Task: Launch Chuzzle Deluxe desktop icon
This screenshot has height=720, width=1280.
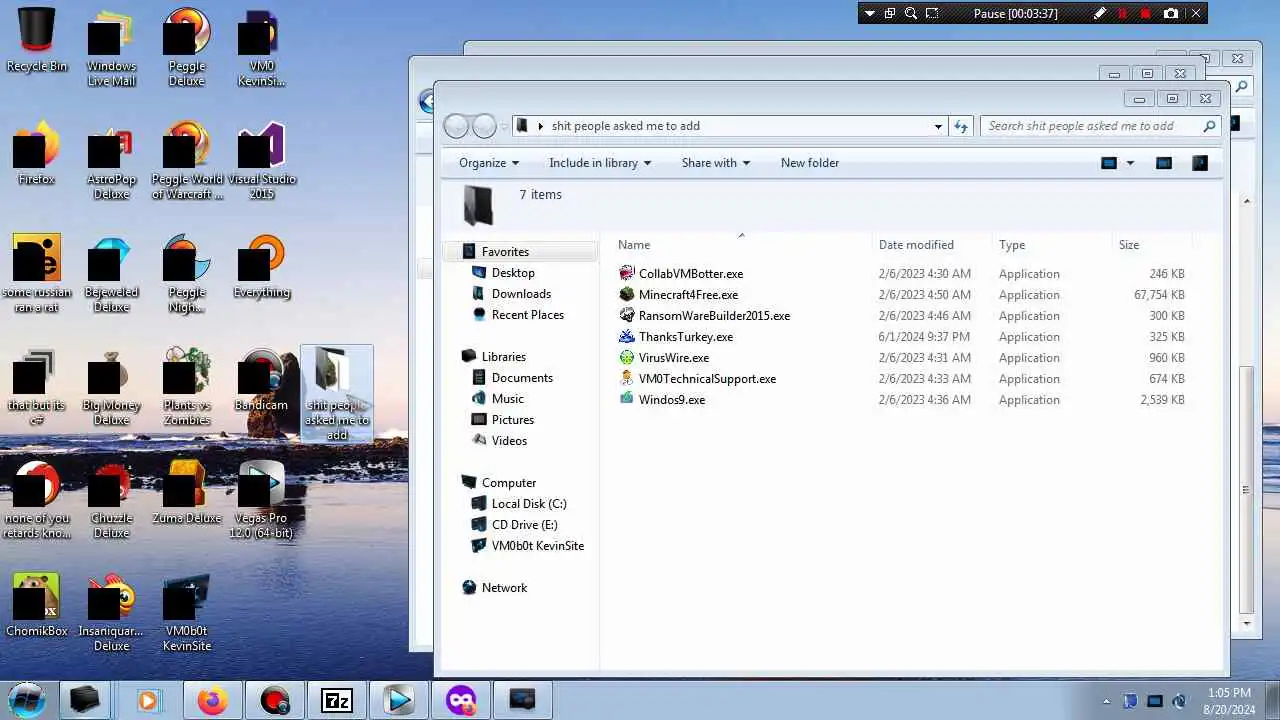Action: [111, 499]
